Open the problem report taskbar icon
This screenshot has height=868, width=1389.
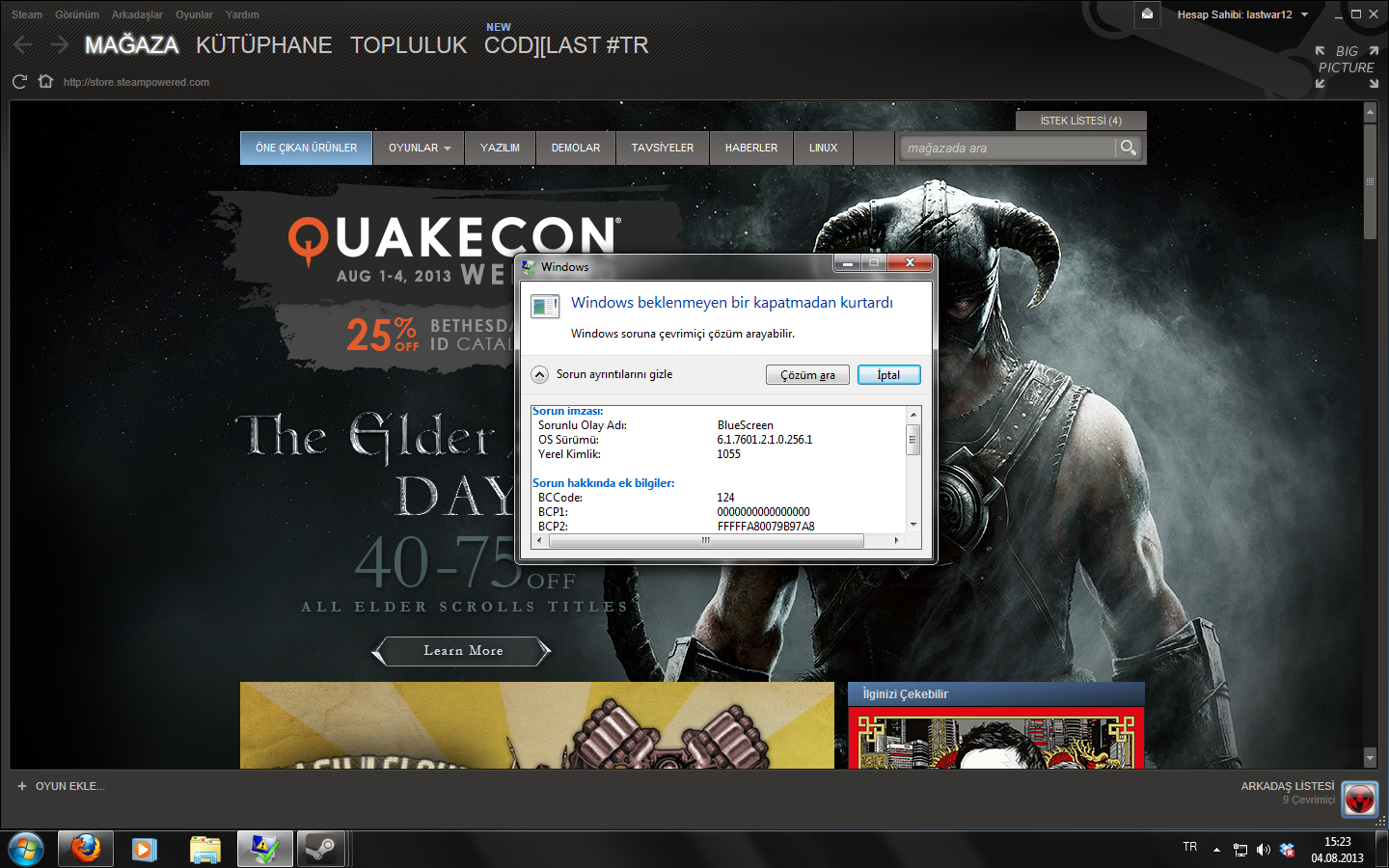coord(265,849)
